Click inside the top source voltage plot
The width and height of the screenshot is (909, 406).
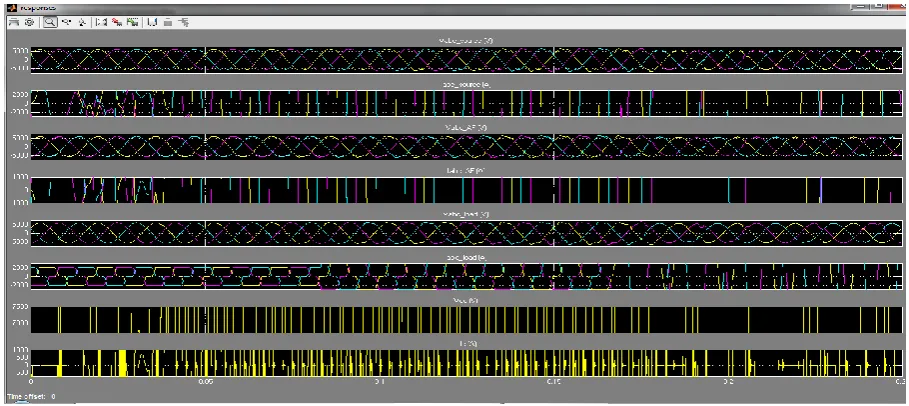click(x=467, y=59)
